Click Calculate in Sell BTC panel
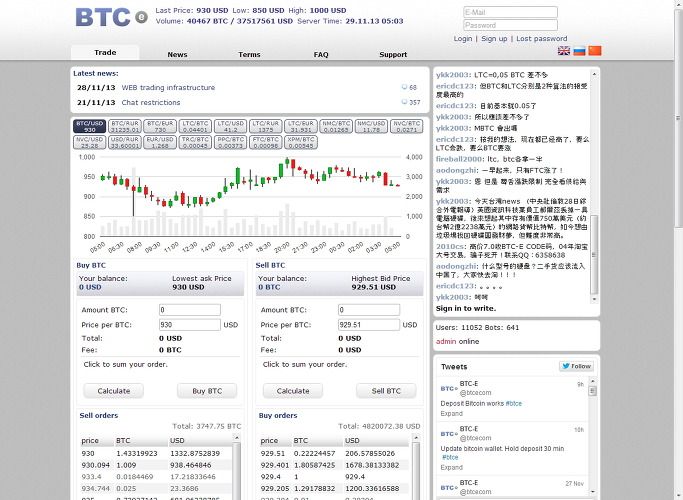The width and height of the screenshot is (683, 500). pyautogui.click(x=293, y=391)
